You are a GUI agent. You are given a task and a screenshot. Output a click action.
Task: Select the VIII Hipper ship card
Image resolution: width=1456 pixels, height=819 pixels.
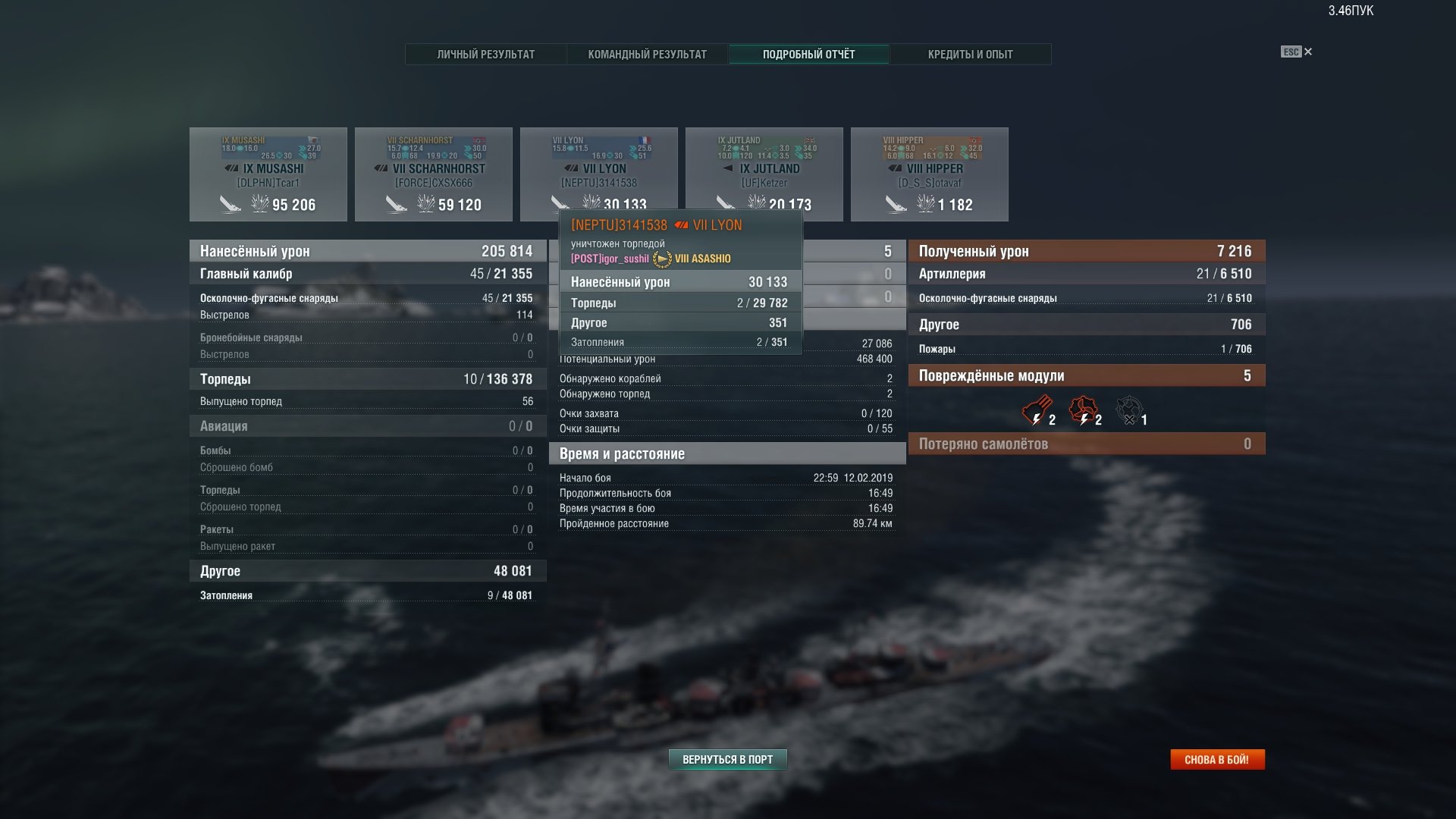click(x=930, y=174)
